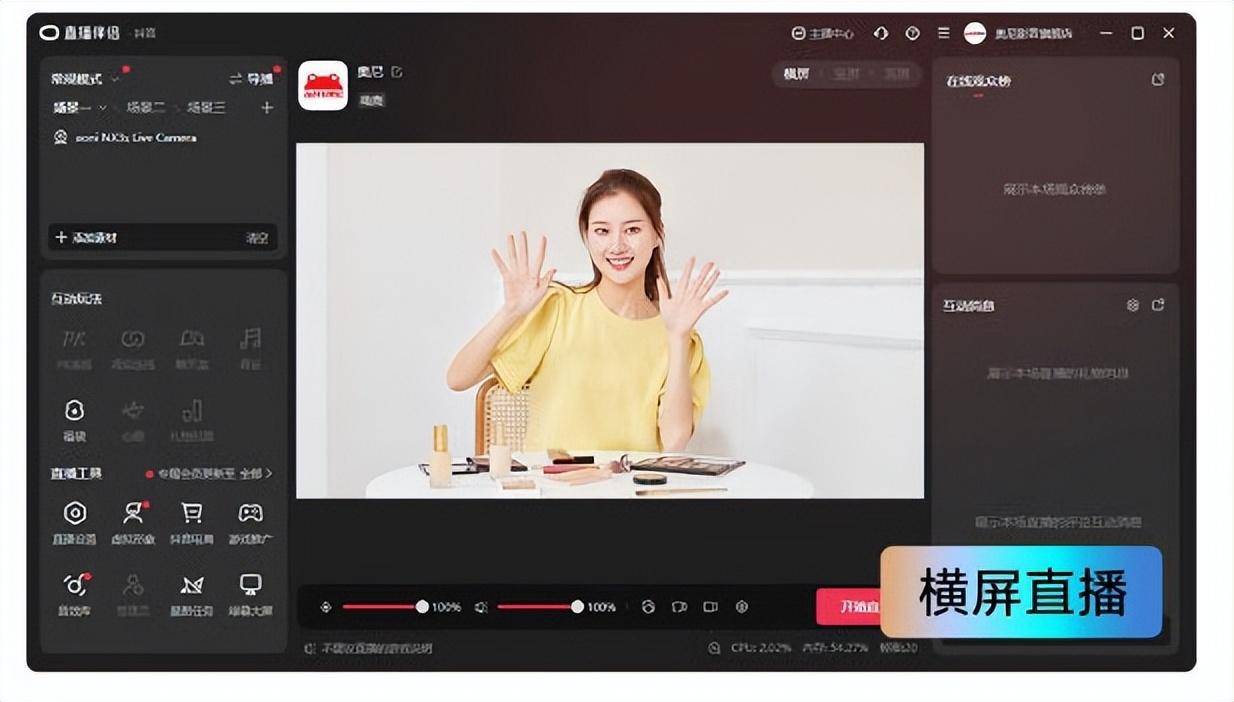
Task: Click the microphone volume slider handle
Action: (422, 607)
